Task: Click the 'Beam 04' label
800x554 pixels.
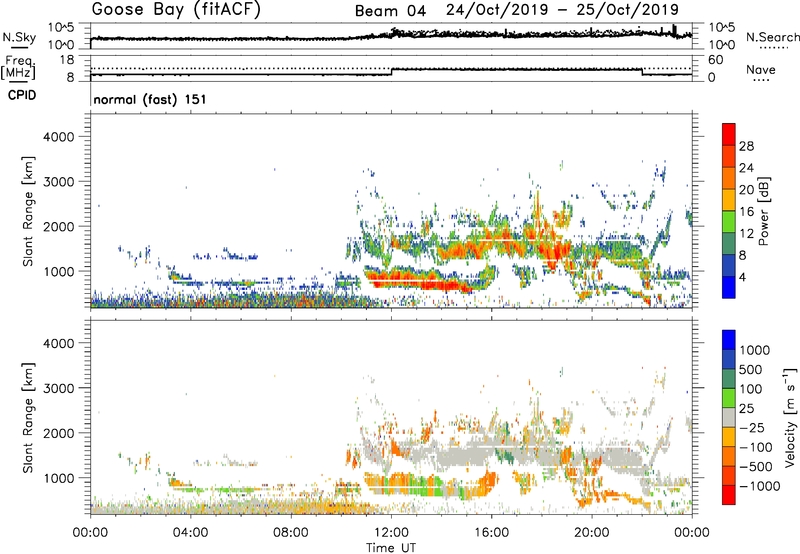Action: click(x=390, y=11)
